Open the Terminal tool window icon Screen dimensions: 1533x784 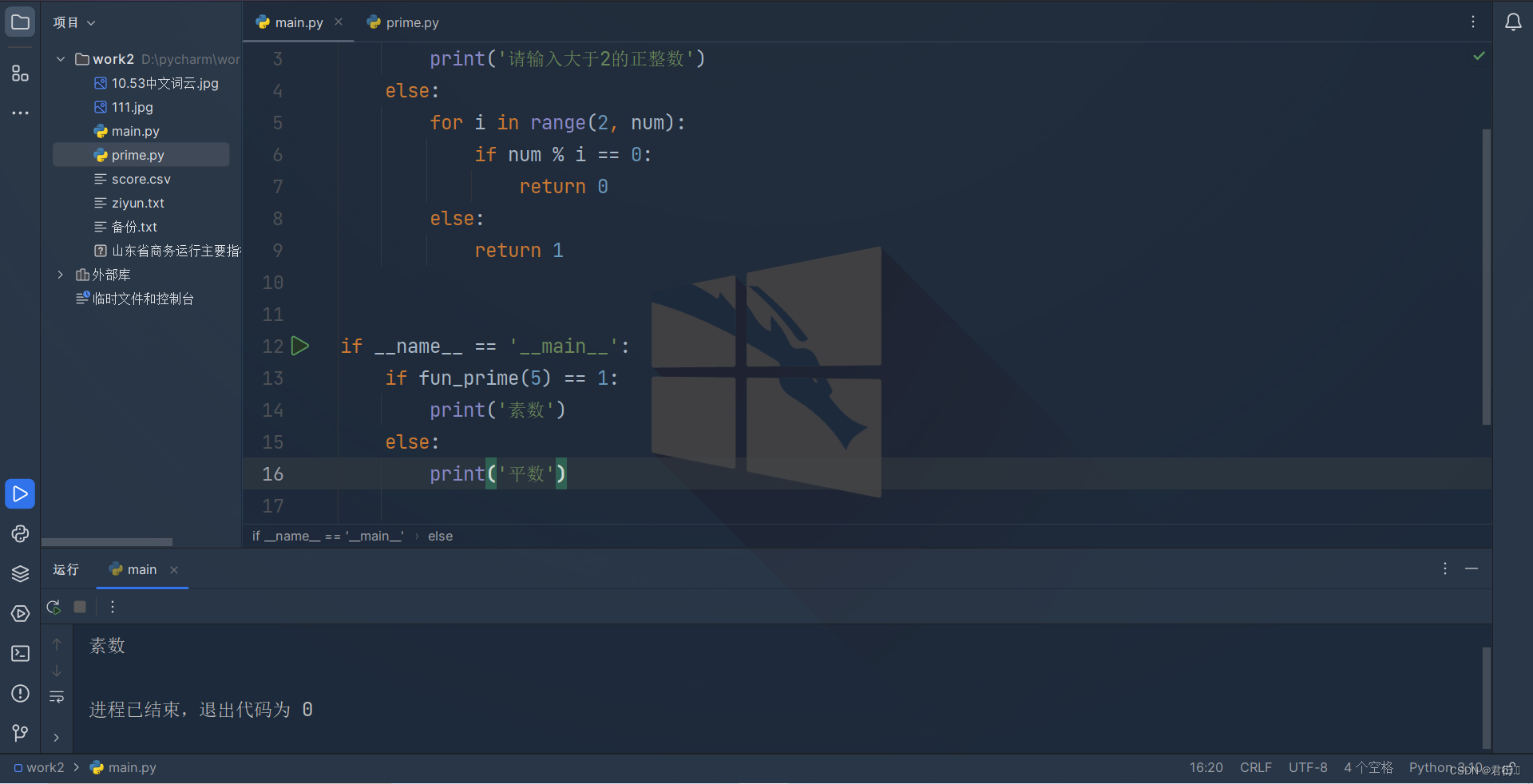(20, 654)
